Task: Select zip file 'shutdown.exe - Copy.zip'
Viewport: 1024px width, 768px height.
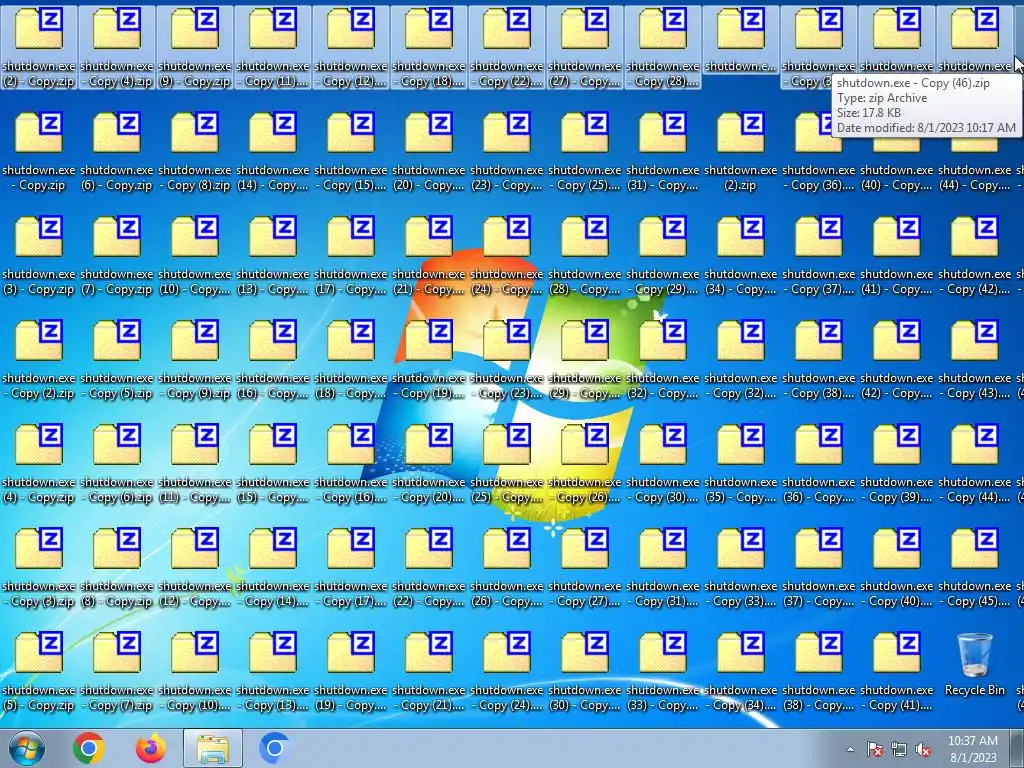Action: coord(39,152)
